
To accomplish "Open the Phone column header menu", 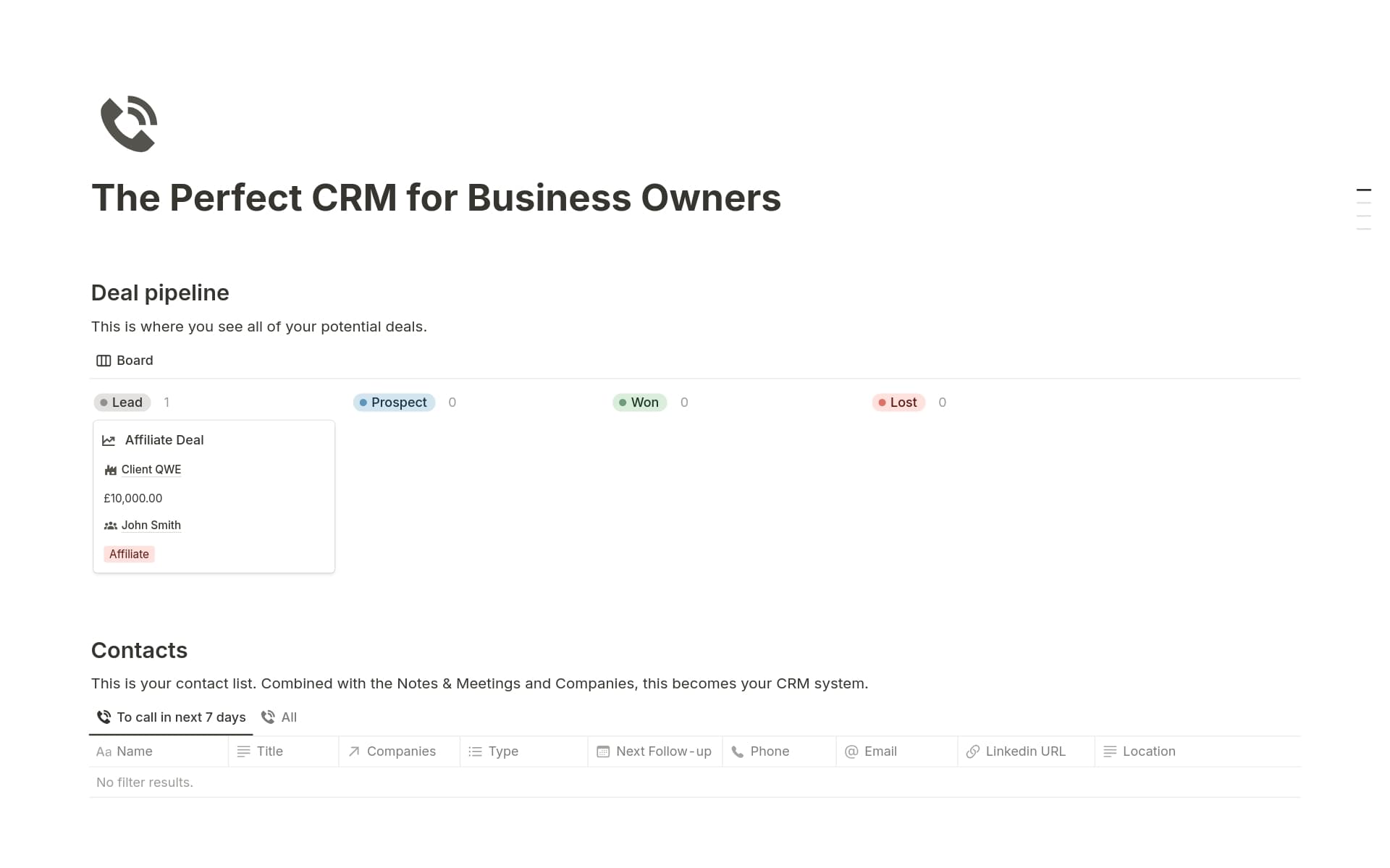I will click(770, 751).
